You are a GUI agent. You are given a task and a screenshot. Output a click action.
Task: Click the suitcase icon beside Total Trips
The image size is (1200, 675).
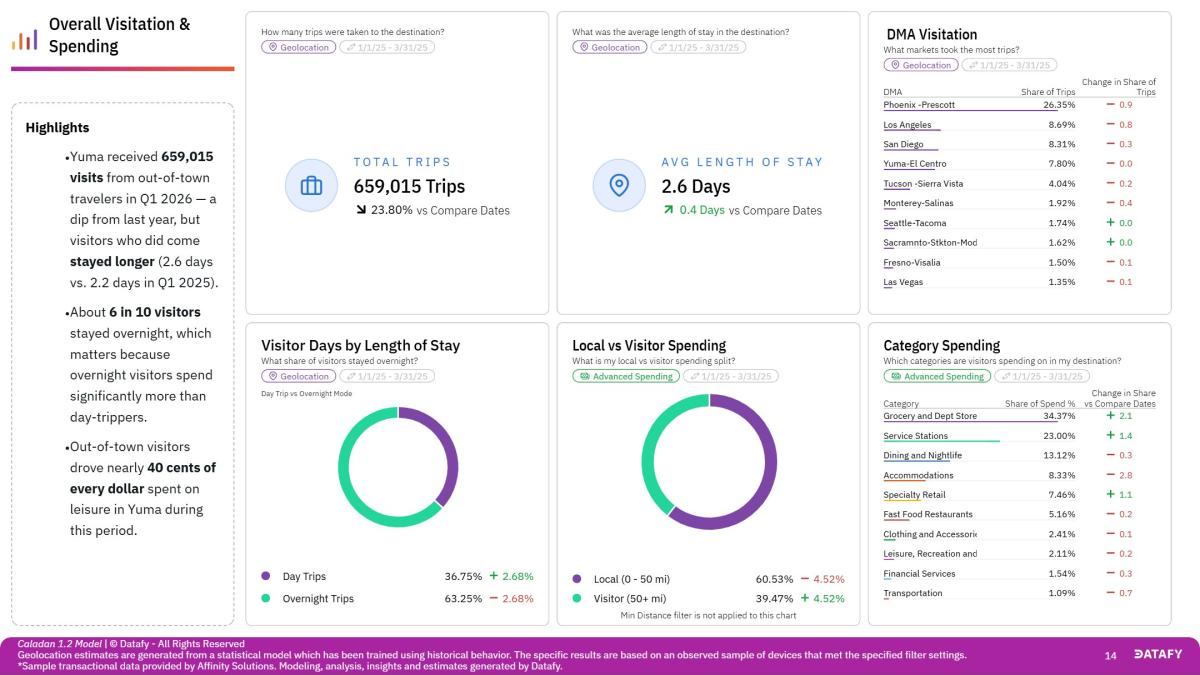click(x=311, y=186)
